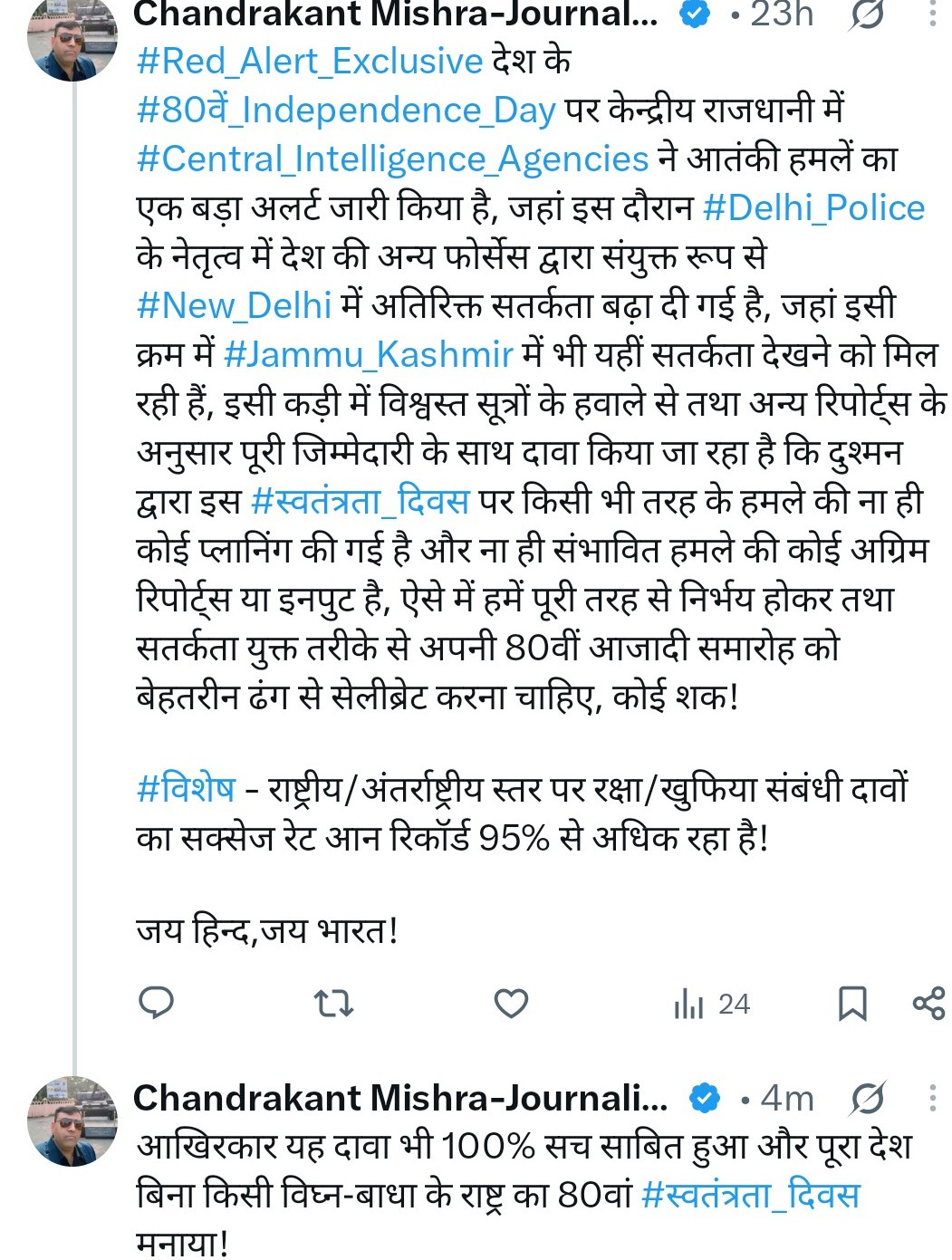The height and width of the screenshot is (1260, 952).
Task: Open Chandrakant Mishra's name on 4m reply
Action: 400,1099
